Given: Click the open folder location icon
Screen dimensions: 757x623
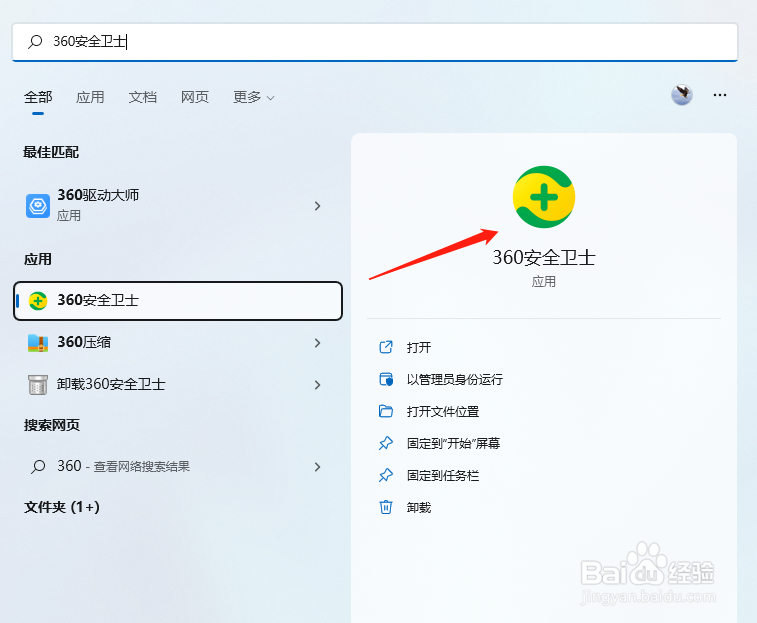Looking at the screenshot, I should 386,411.
